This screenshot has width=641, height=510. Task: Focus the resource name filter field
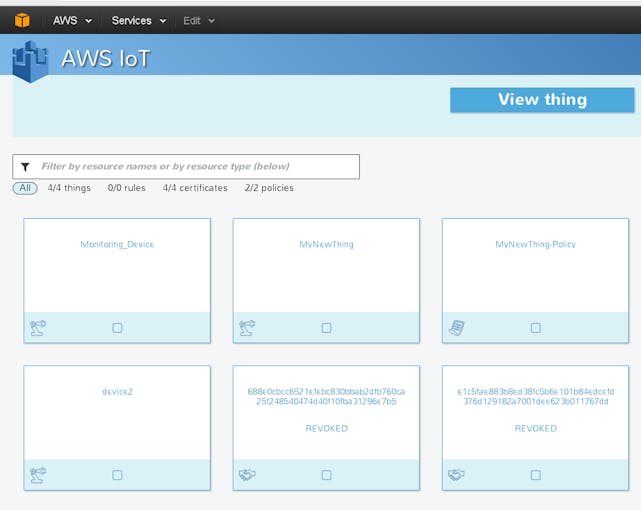(x=195, y=167)
